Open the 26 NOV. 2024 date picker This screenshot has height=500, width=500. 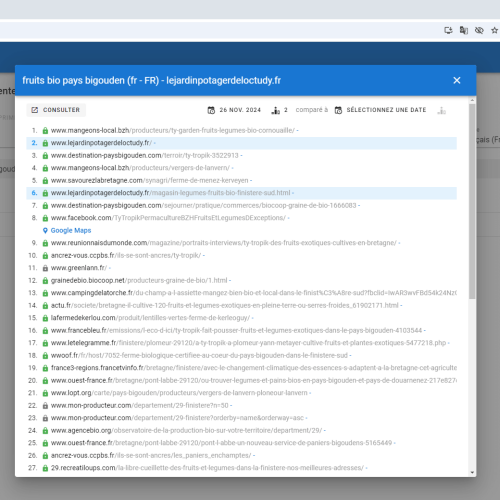[x=234, y=110]
